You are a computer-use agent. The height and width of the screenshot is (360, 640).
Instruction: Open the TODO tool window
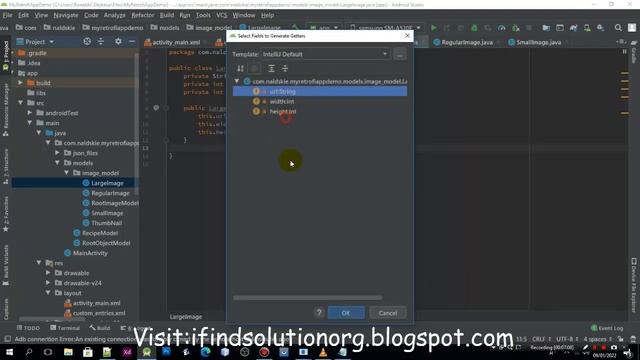pos(28,328)
